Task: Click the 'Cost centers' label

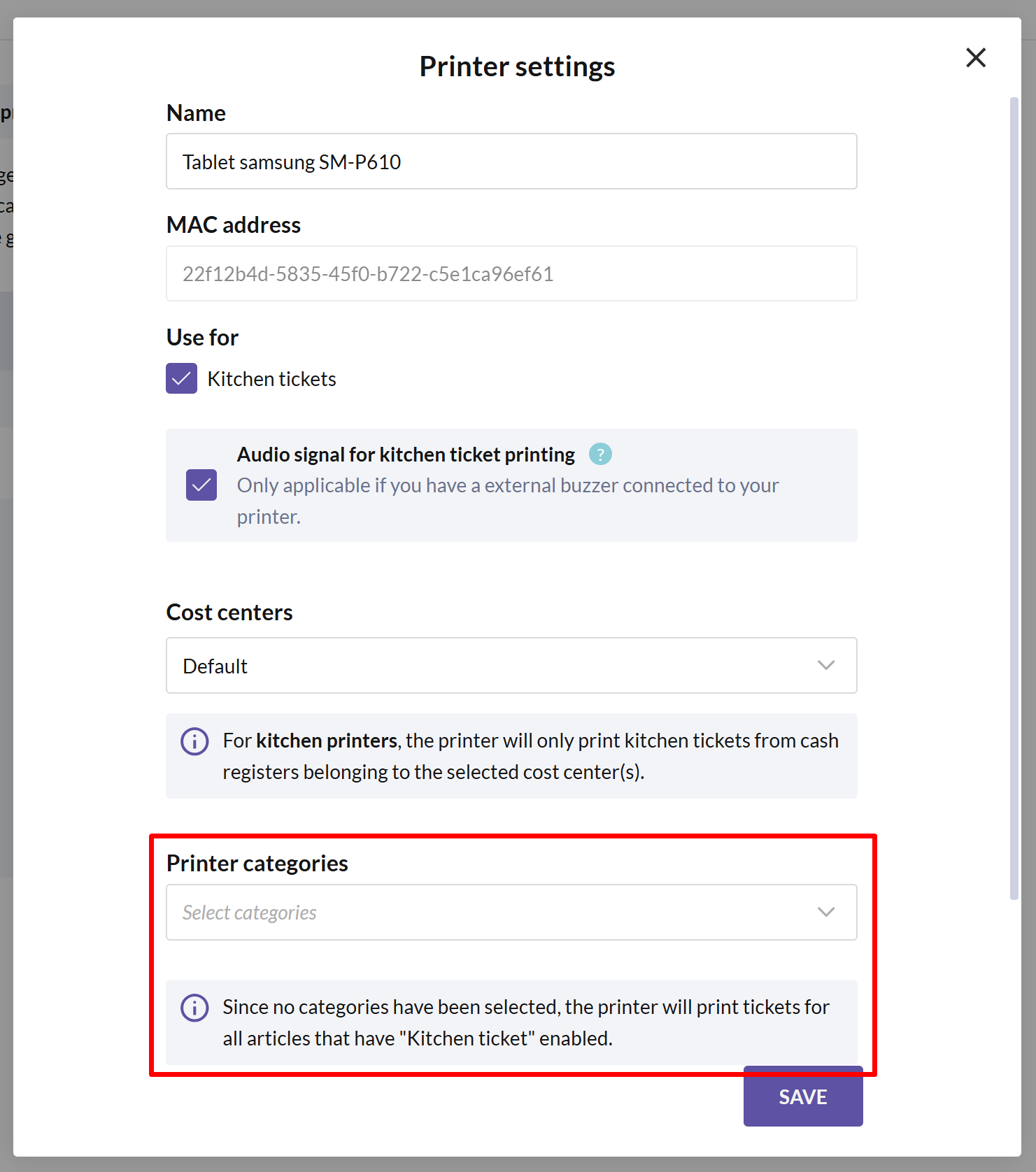Action: [229, 613]
